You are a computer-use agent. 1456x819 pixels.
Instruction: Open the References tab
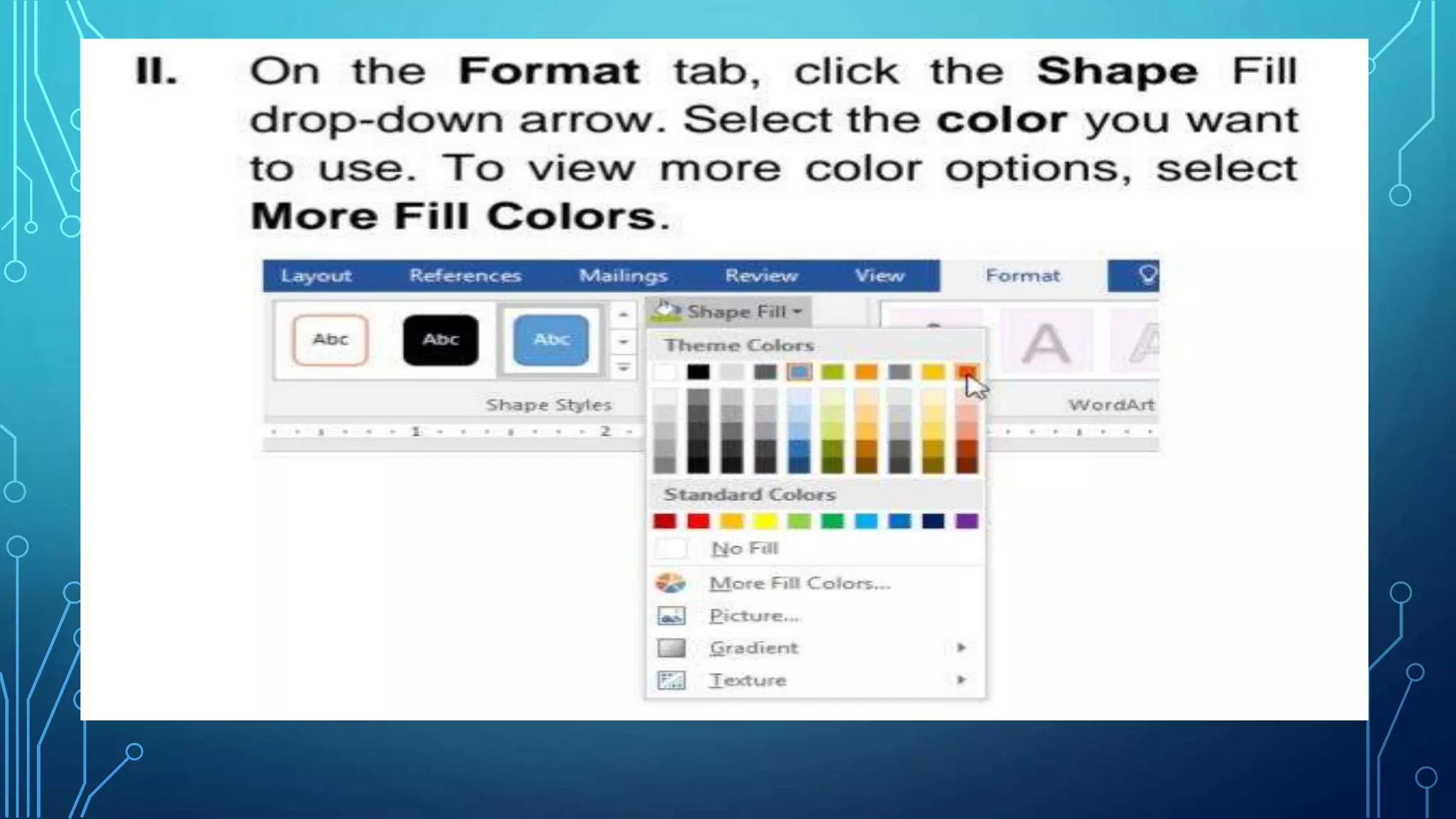pos(465,276)
